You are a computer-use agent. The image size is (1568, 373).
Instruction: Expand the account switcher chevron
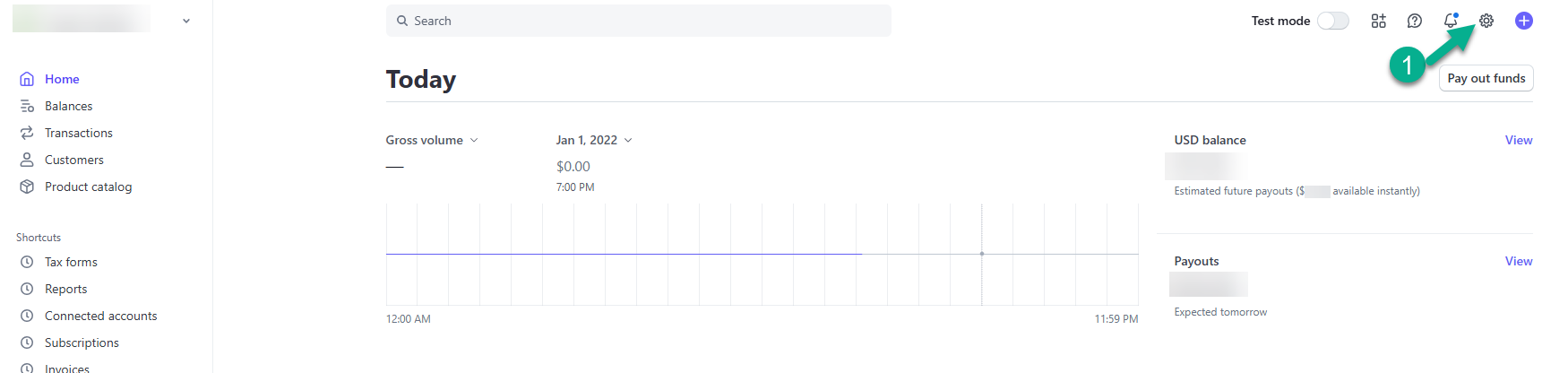186,21
